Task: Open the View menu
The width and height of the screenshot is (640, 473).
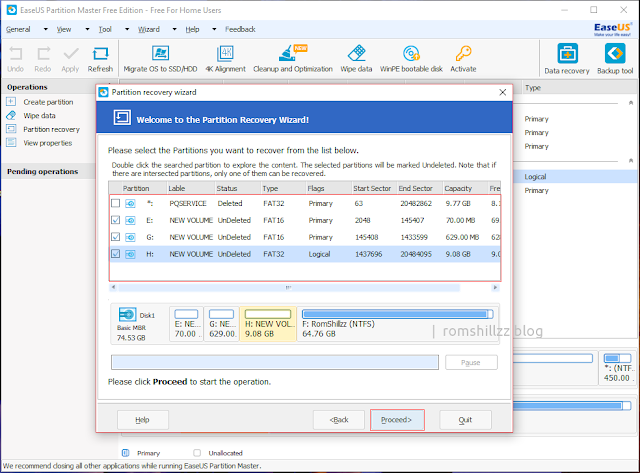Action: tap(64, 29)
